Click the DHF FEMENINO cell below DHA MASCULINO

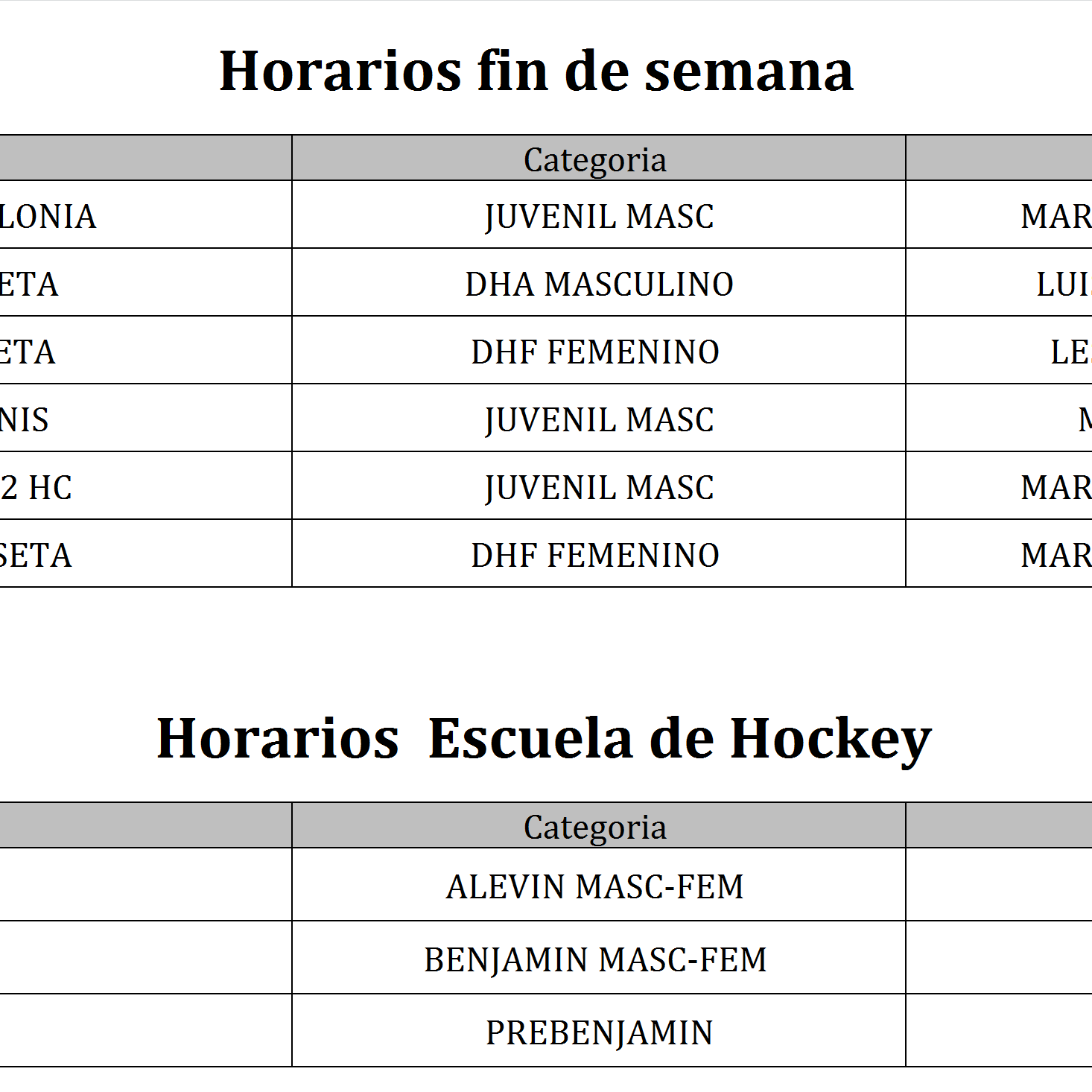595,352
